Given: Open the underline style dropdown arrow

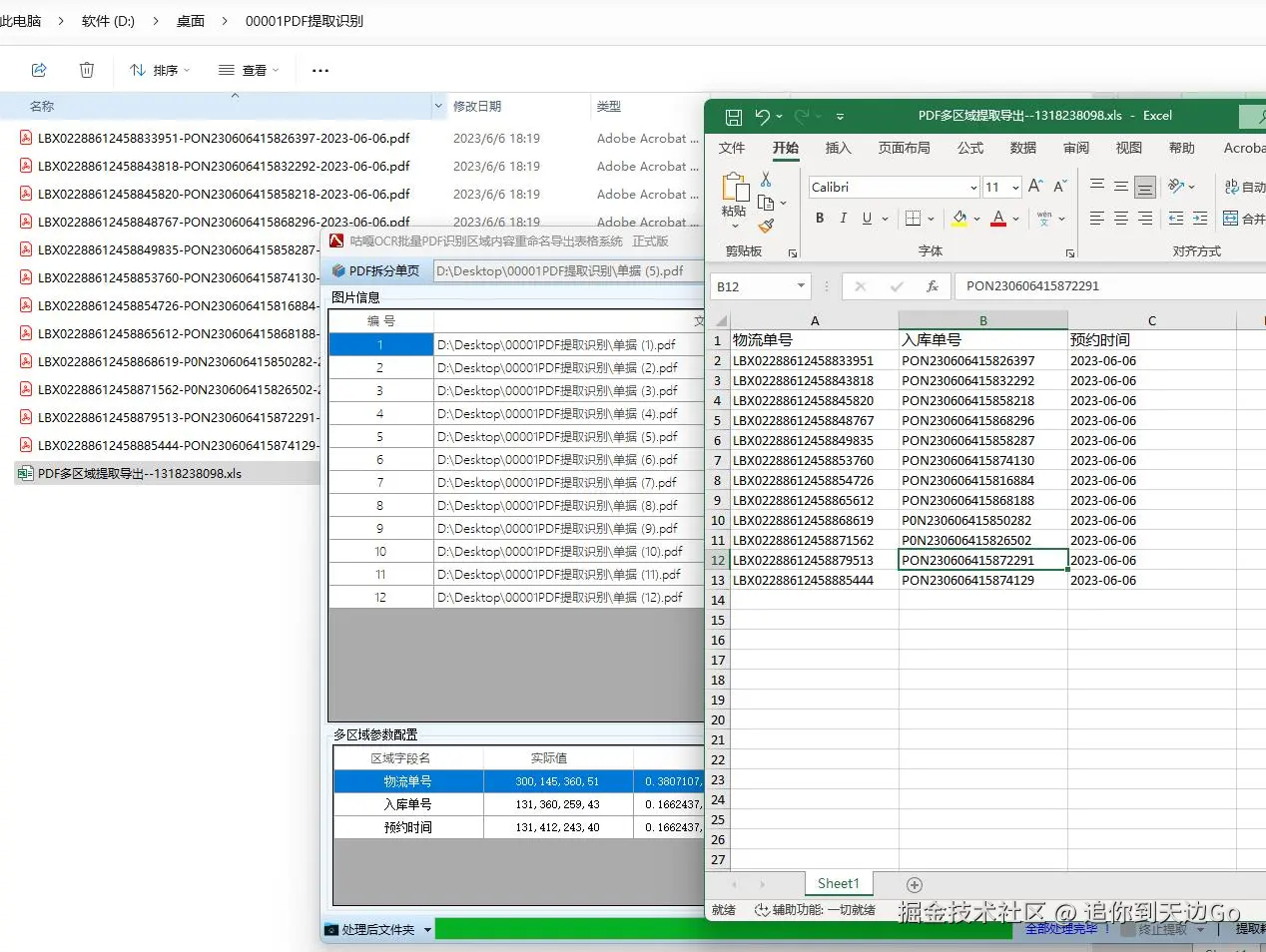Looking at the screenshot, I should 885,219.
